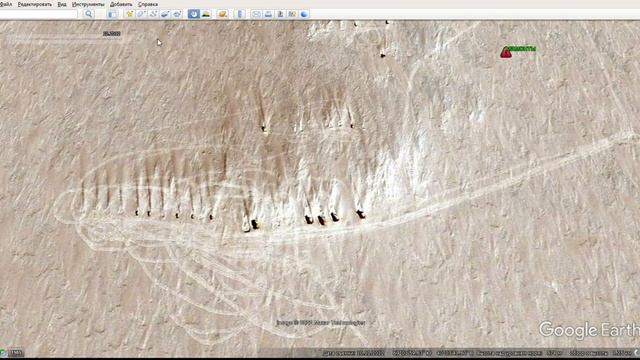Select the add path tool

[x=153, y=14]
